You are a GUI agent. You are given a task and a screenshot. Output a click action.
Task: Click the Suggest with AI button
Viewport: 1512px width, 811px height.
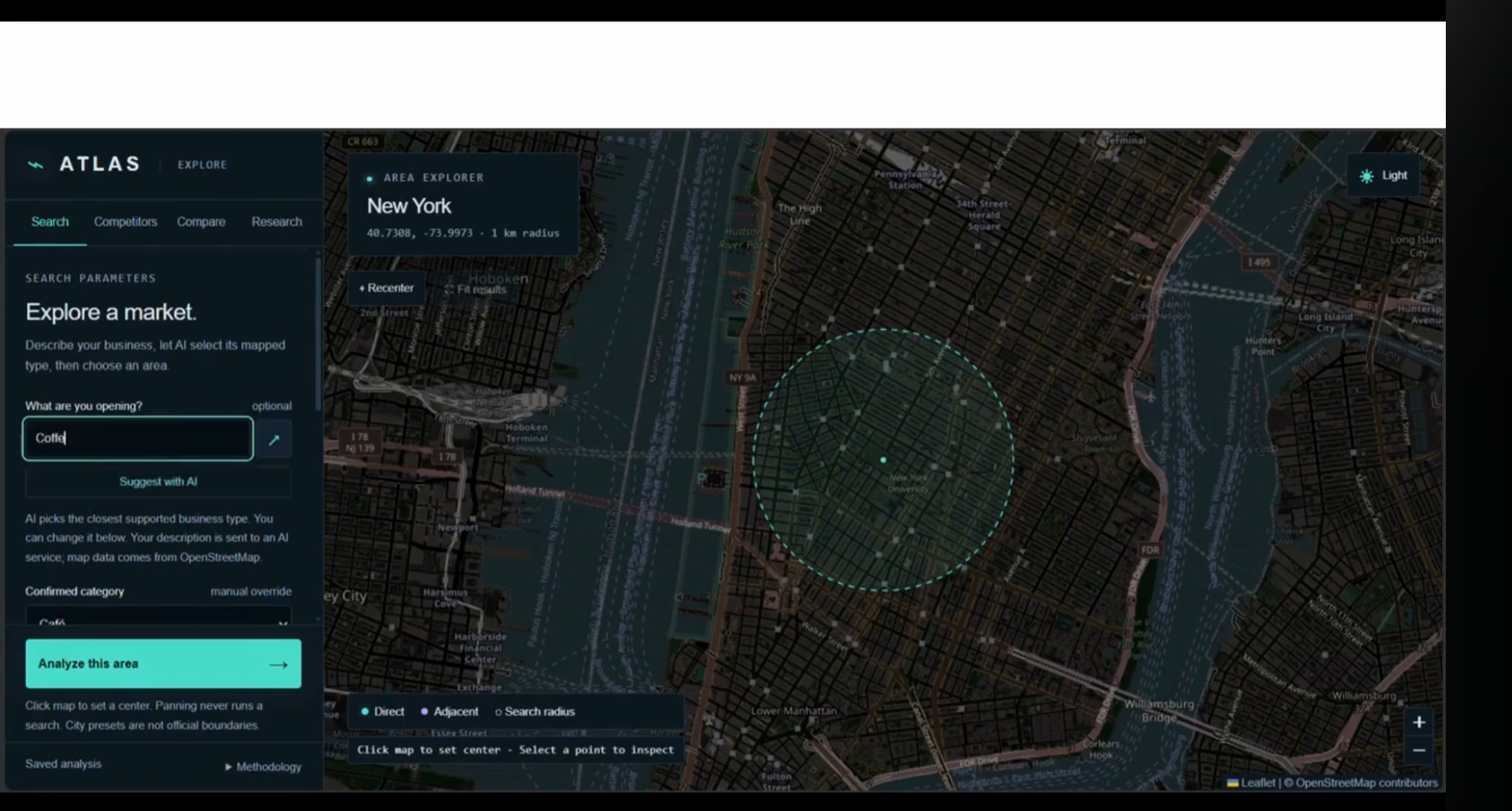(x=159, y=482)
